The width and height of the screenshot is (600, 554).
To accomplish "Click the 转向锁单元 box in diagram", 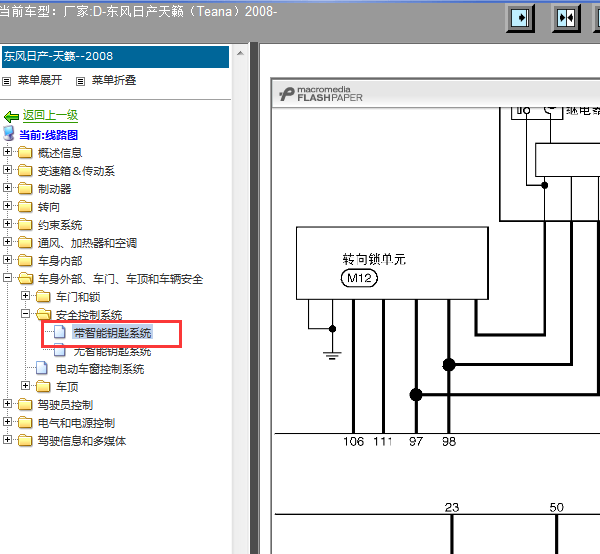I will 392,263.
